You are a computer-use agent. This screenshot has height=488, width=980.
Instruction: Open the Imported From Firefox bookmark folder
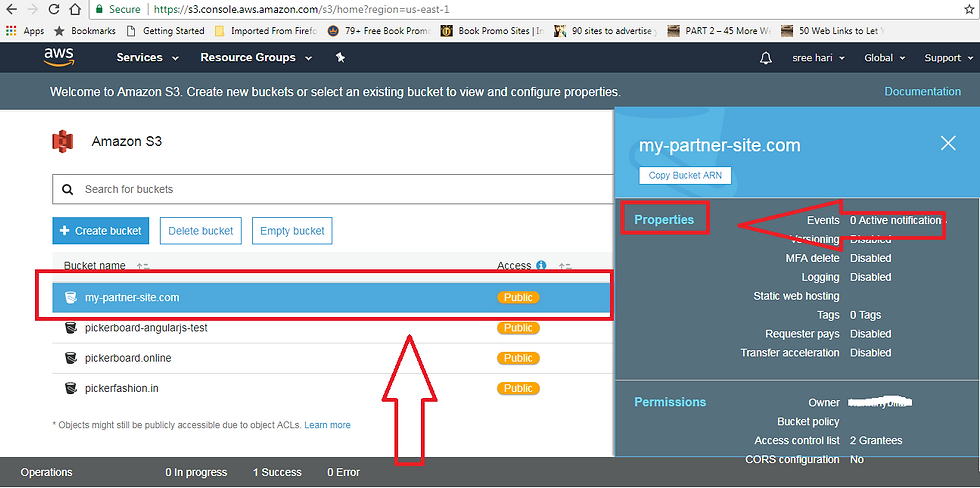[266, 31]
